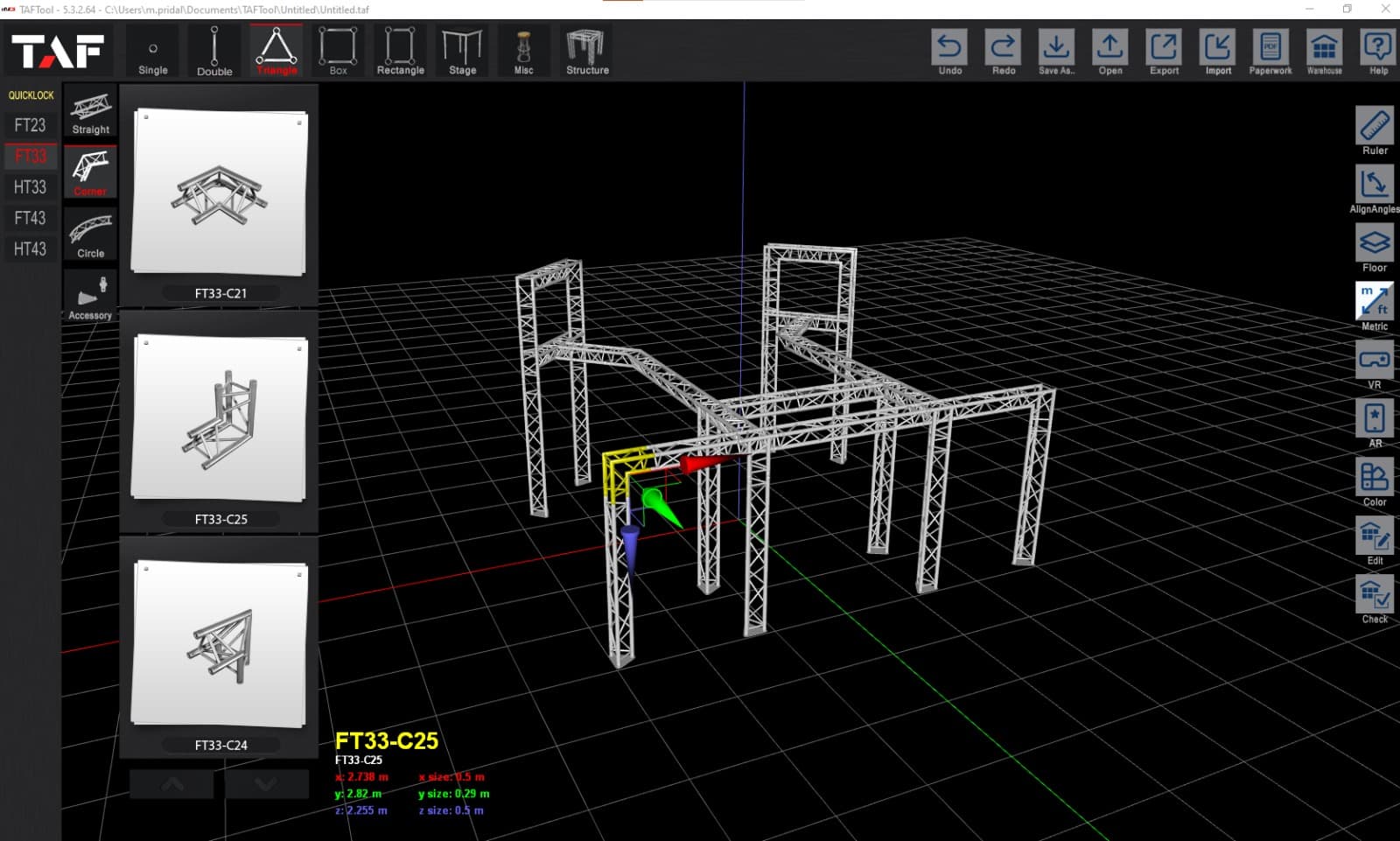Open the Stage category
The image size is (1400, 841).
point(462,51)
